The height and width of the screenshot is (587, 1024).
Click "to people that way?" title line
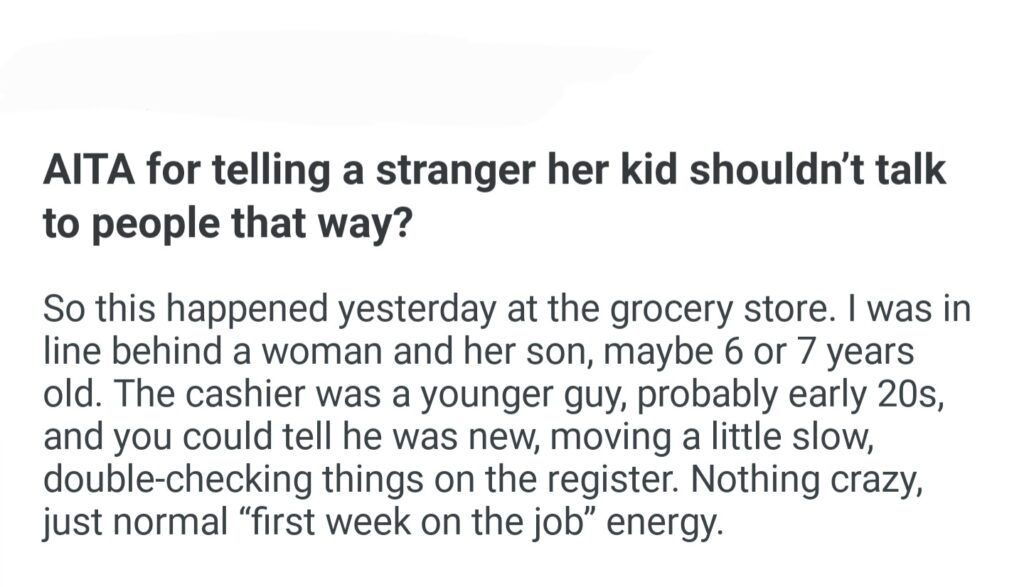[228, 220]
